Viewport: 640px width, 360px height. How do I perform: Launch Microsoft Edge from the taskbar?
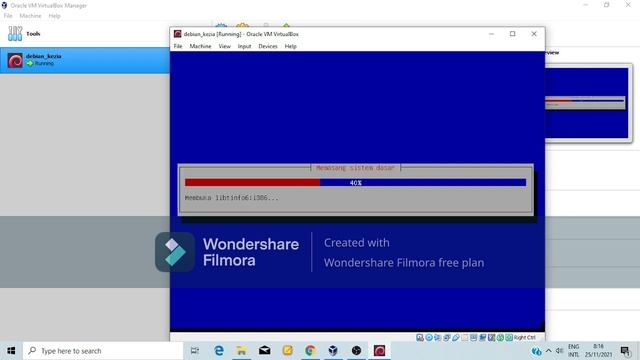[x=219, y=351]
